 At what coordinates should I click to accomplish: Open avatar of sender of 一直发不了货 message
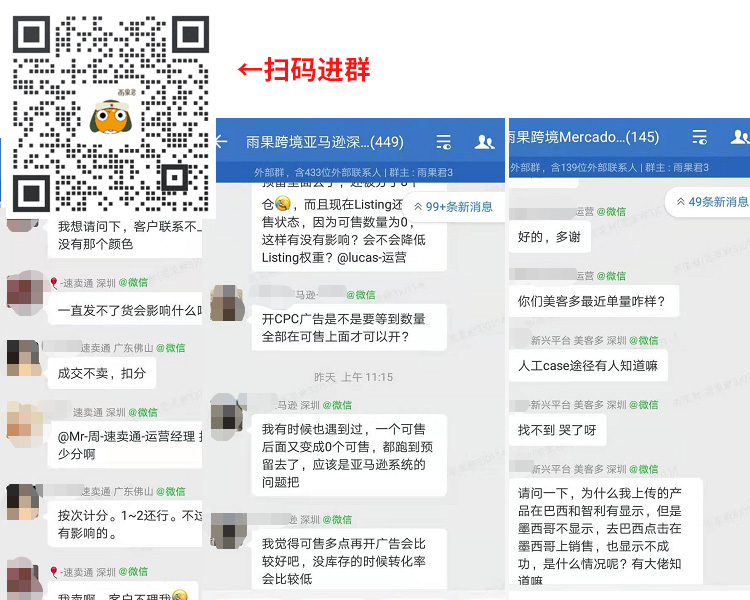[x=23, y=294]
